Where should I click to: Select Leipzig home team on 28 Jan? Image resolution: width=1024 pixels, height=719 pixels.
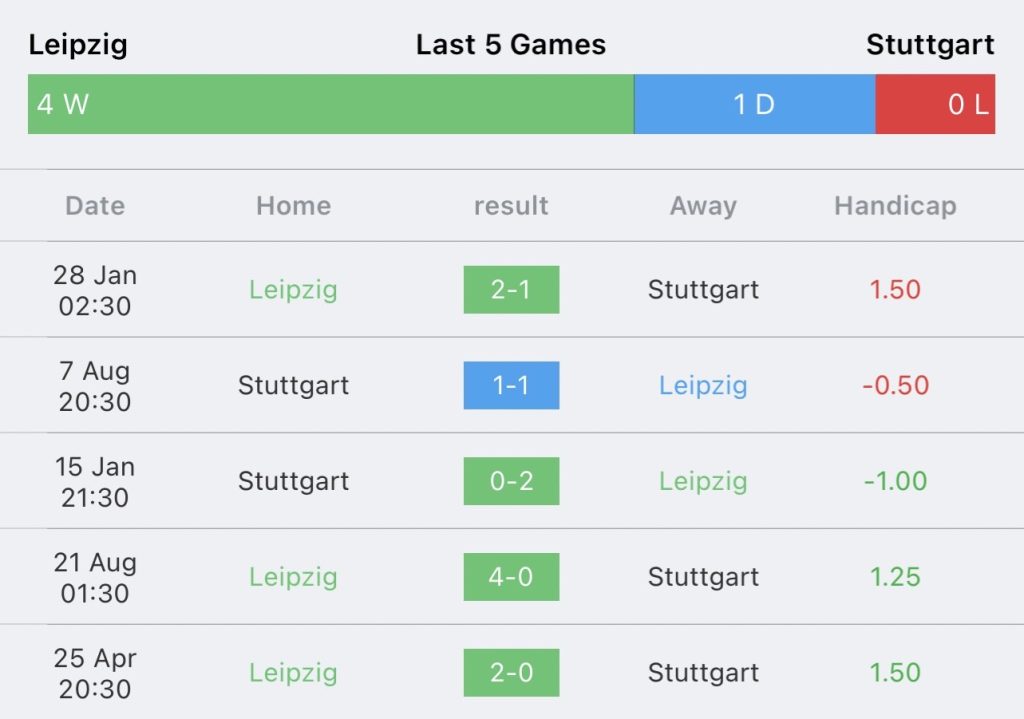click(x=293, y=290)
